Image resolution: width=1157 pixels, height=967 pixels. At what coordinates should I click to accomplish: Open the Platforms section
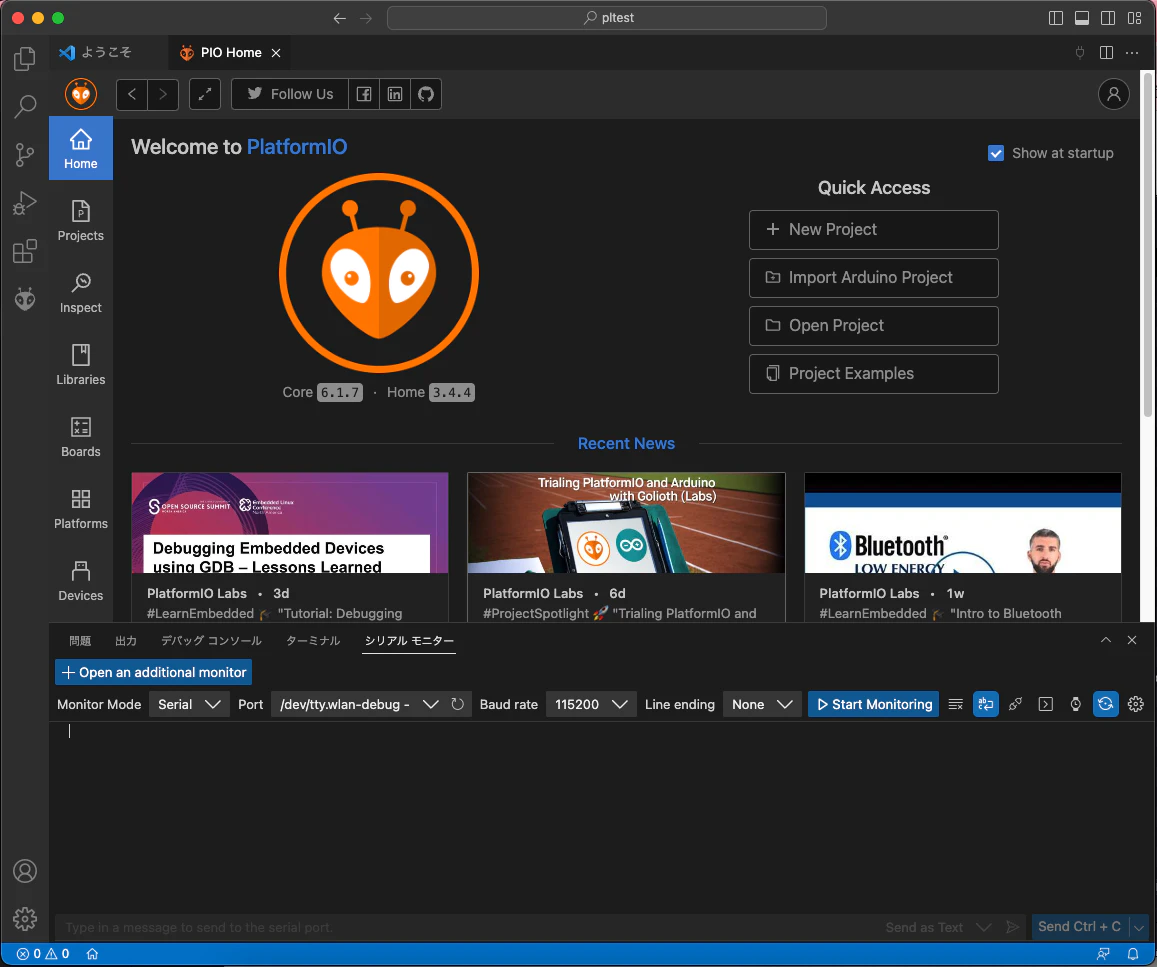tap(80, 509)
